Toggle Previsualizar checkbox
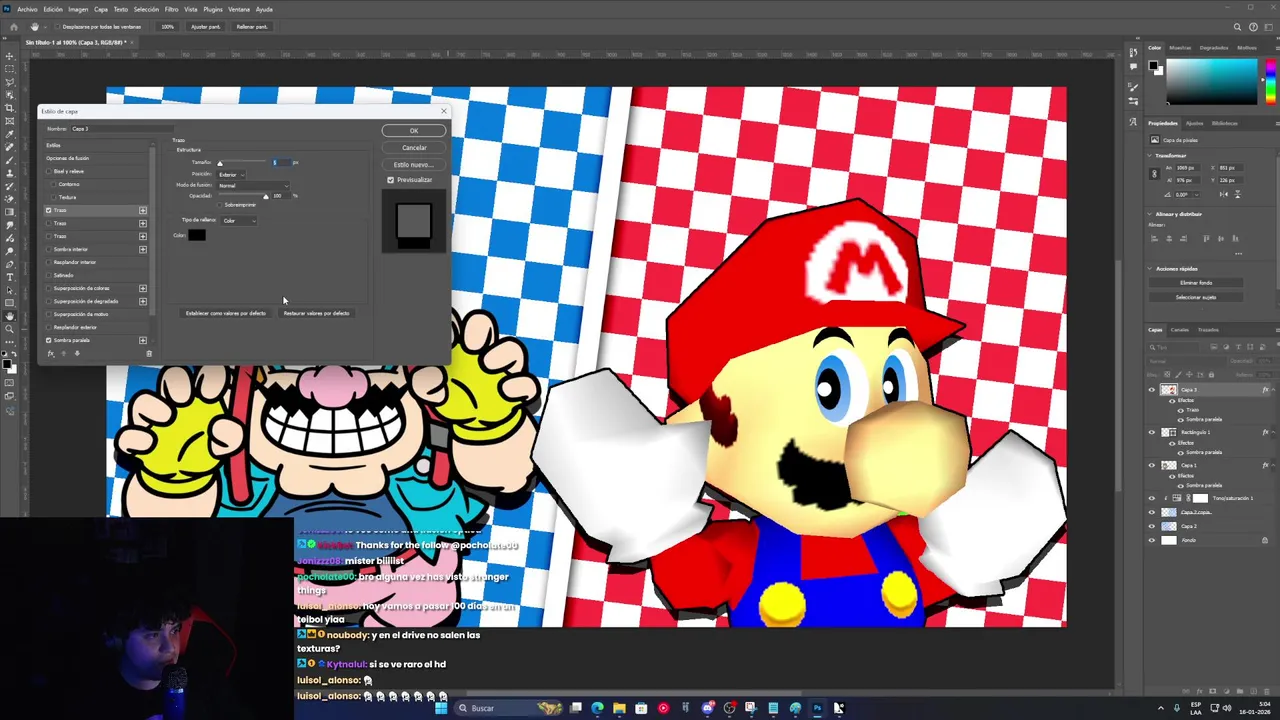Image resolution: width=1280 pixels, height=720 pixels. (390, 180)
